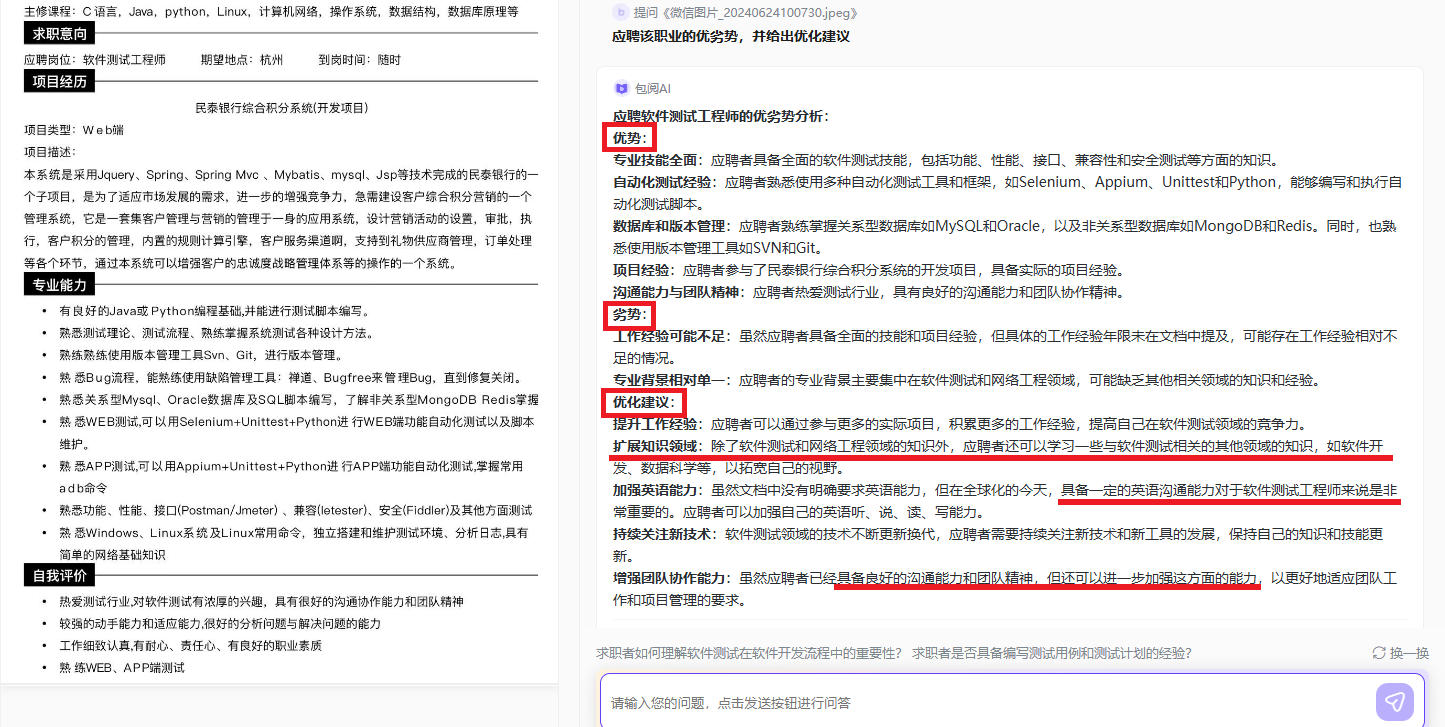Image resolution: width=1445 pixels, height=727 pixels.
Task: Click the 换一换 text to refresh suggestions
Action: [x=1409, y=653]
